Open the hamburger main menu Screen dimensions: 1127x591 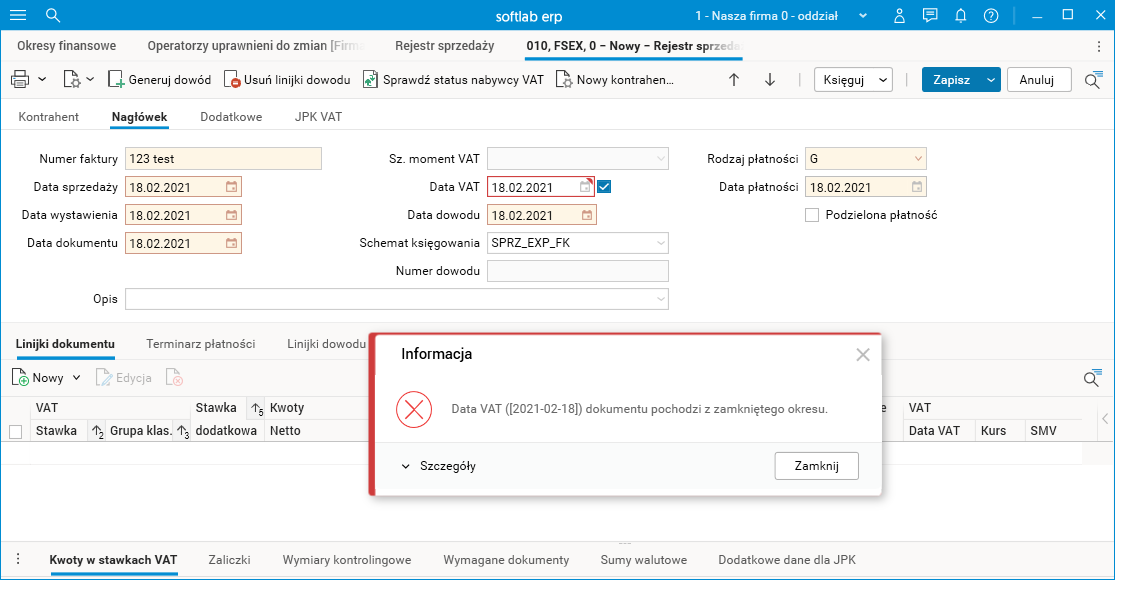pos(17,16)
